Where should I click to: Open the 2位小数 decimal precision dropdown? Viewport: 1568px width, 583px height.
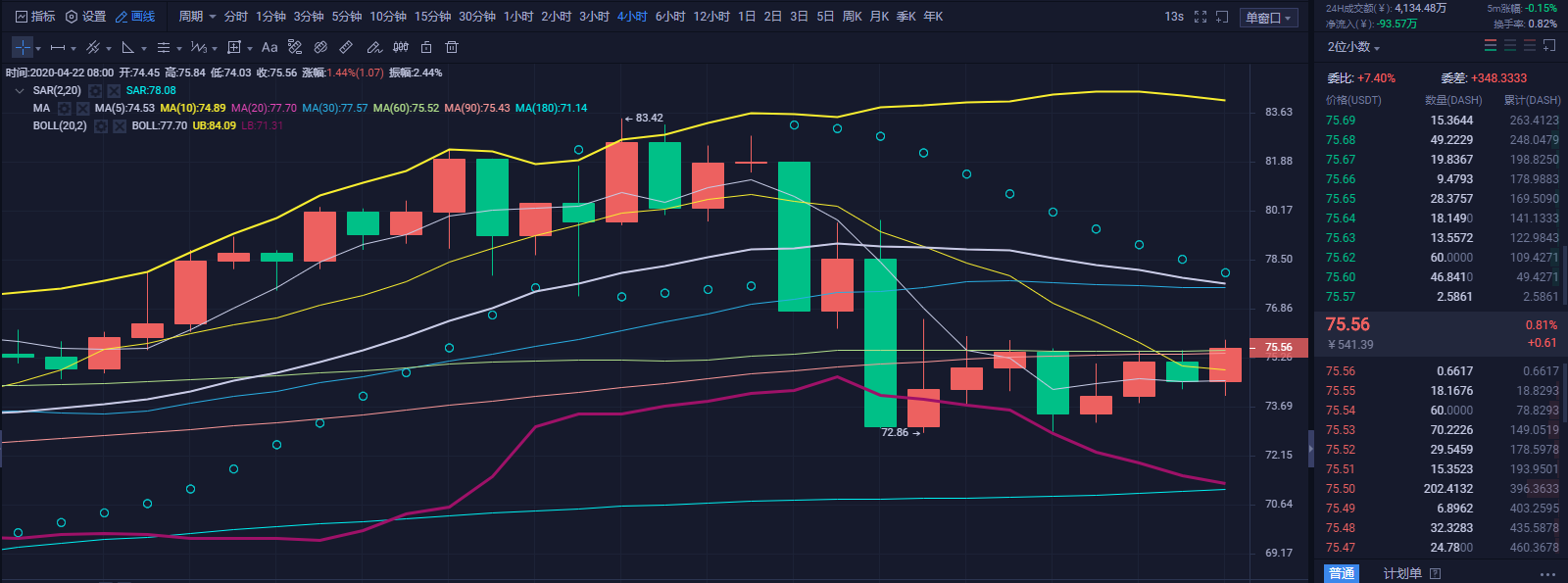pos(1353,47)
